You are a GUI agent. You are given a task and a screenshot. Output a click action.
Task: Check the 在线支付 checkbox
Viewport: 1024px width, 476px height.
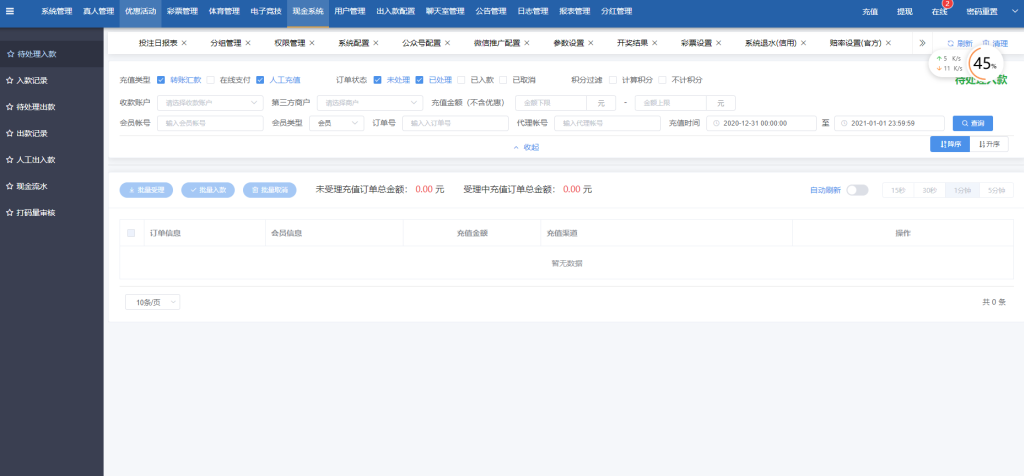[211, 80]
